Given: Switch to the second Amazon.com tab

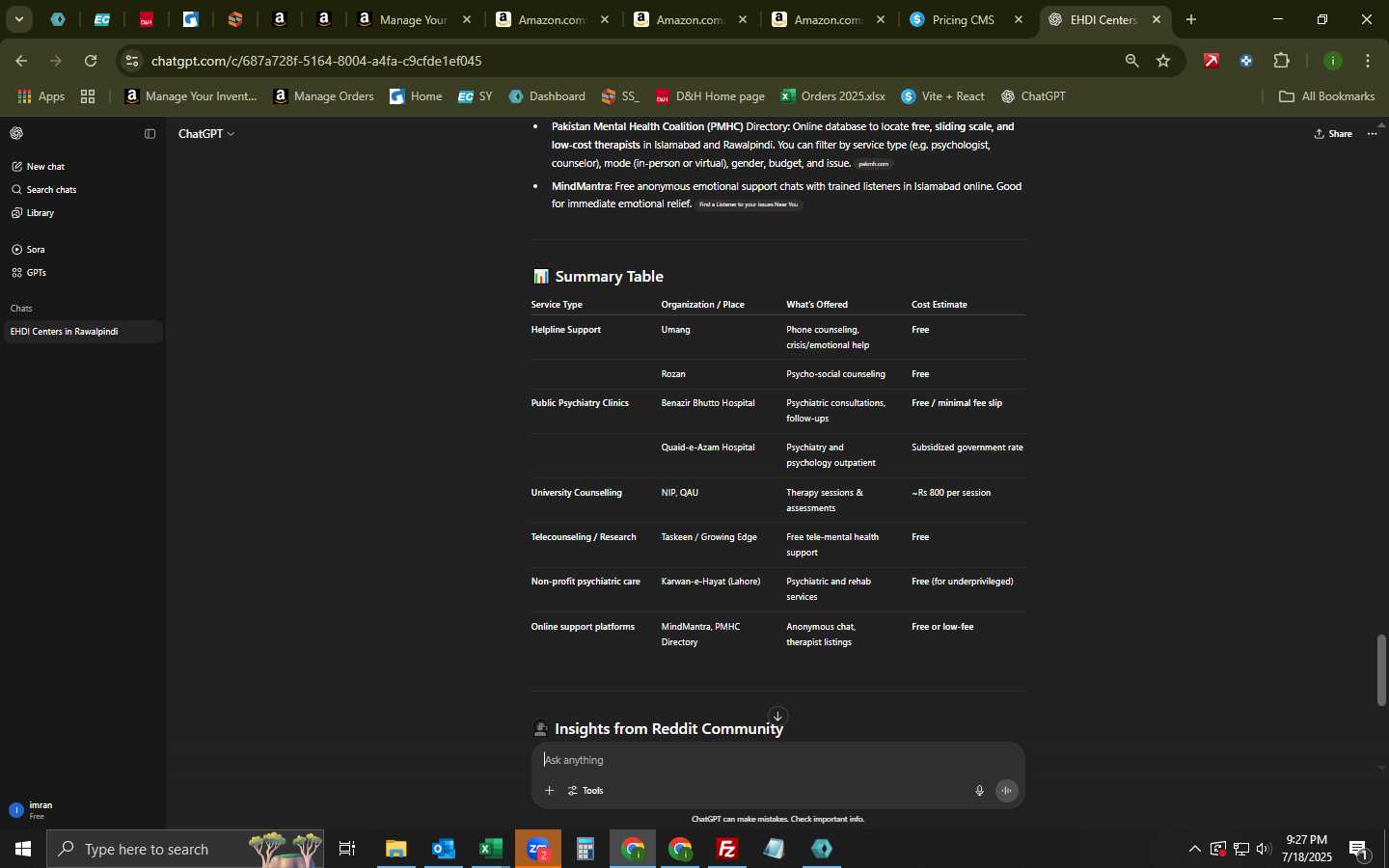Looking at the screenshot, I should 691,19.
